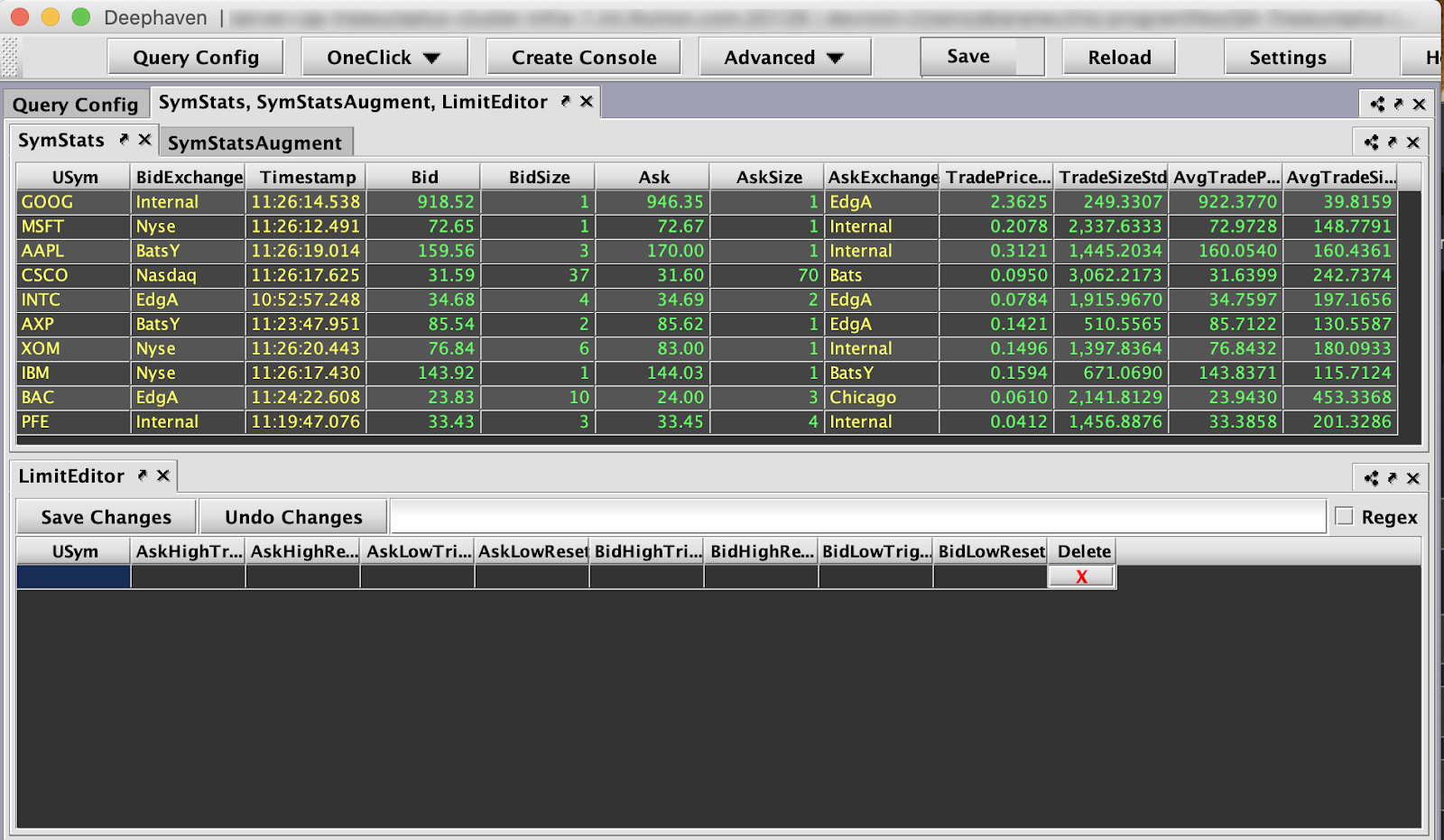Click the LimitEditor filter text field
This screenshot has width=1444, height=840.
point(857,517)
